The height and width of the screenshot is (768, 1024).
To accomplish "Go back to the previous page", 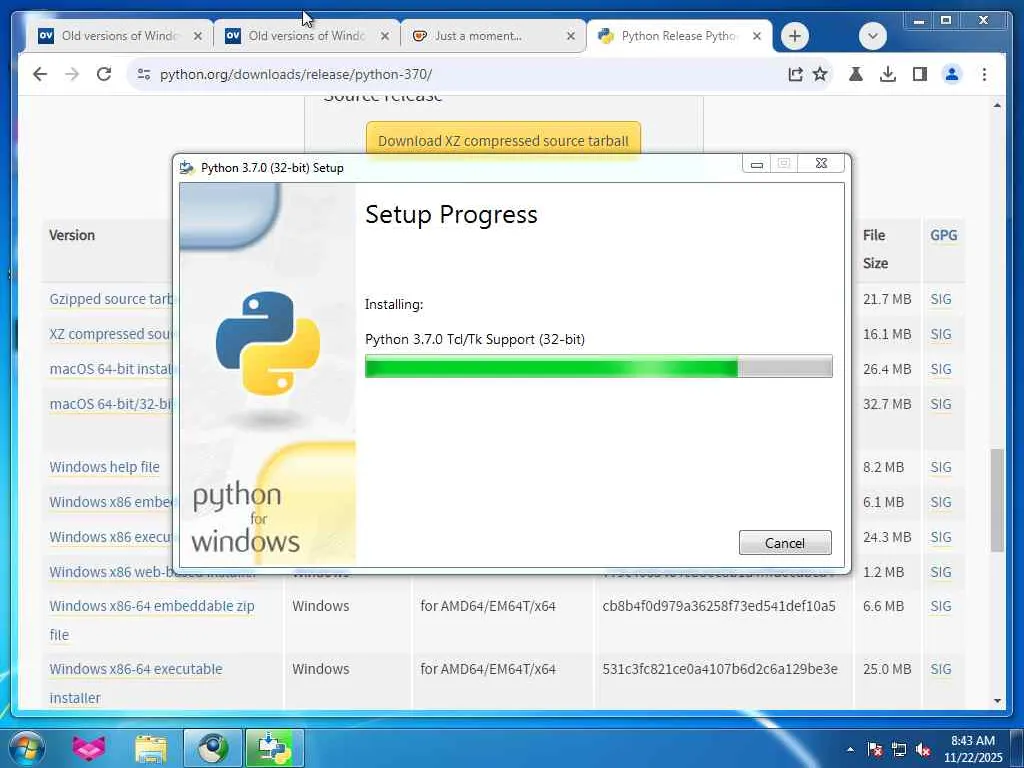I will pos(40,74).
